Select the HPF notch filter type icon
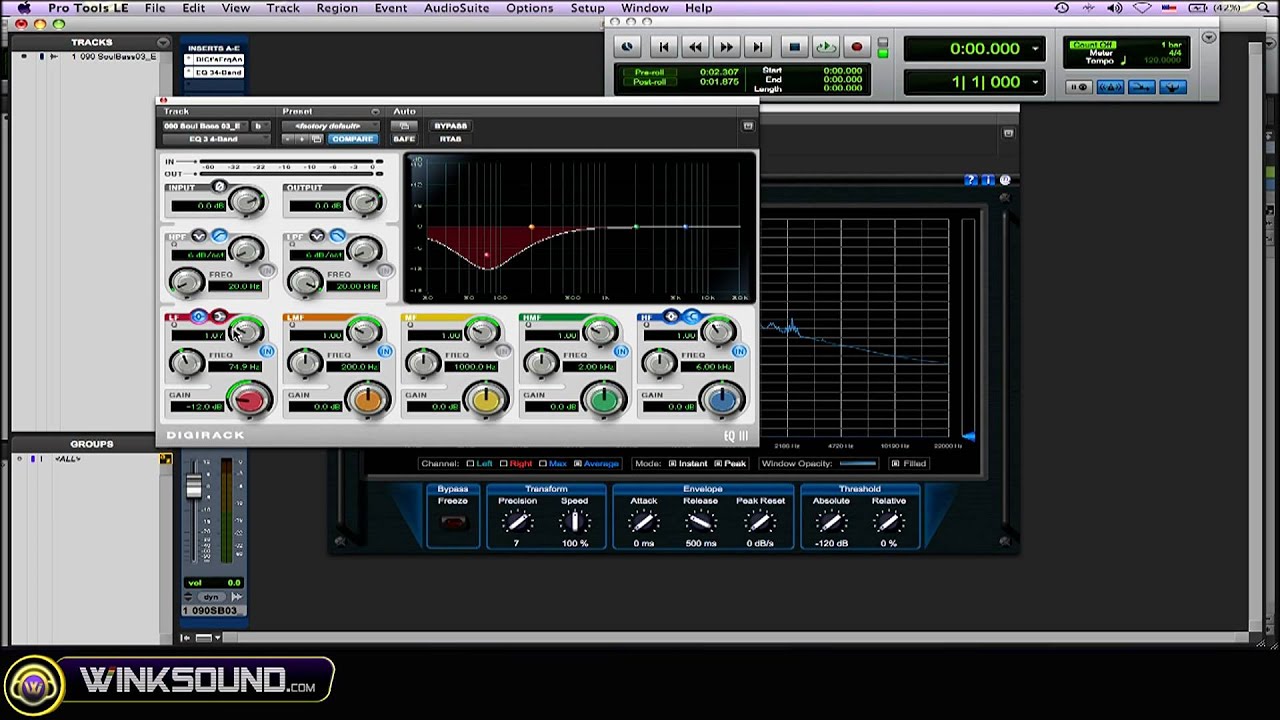 pos(199,236)
